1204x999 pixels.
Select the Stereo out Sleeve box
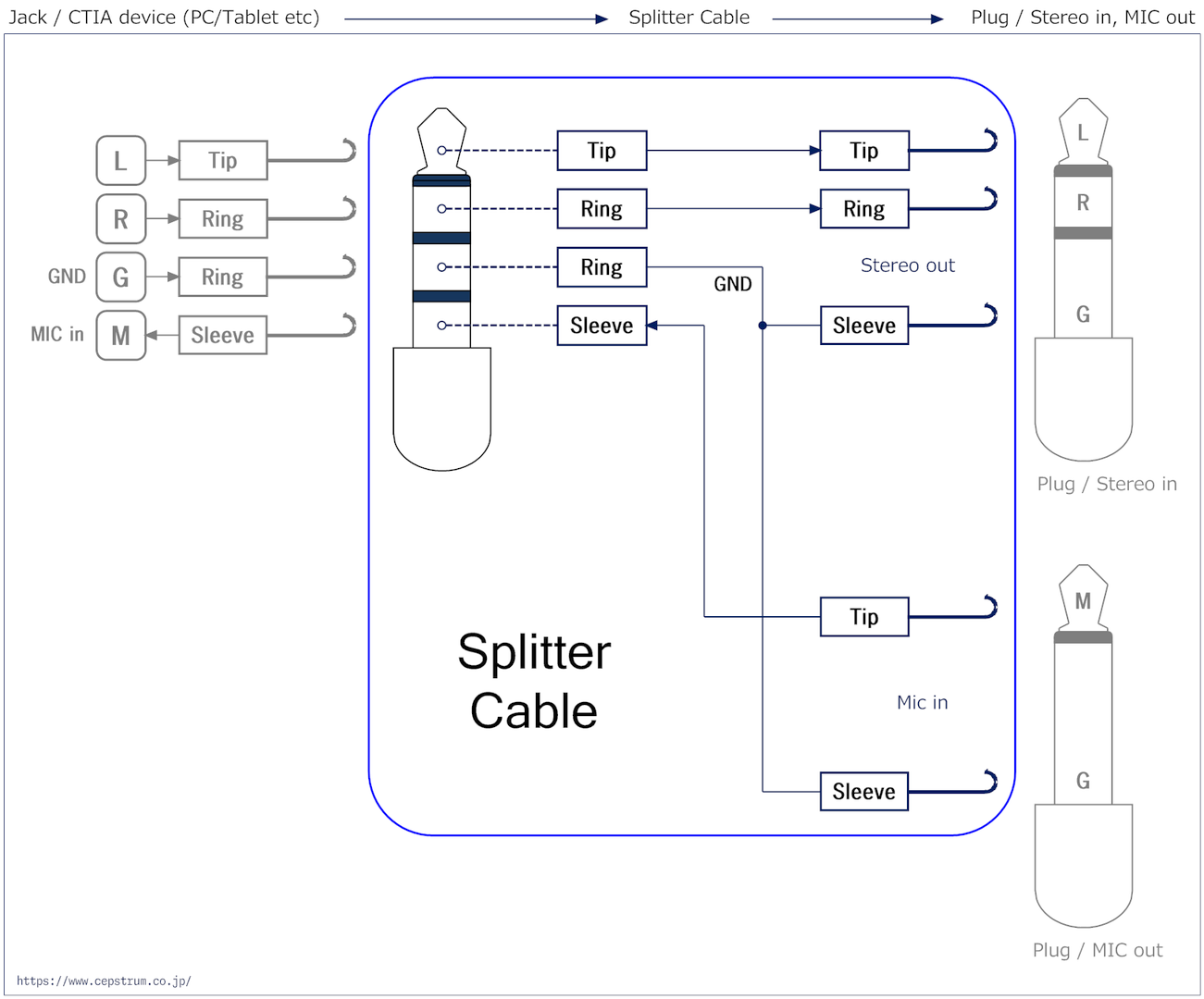point(864,326)
